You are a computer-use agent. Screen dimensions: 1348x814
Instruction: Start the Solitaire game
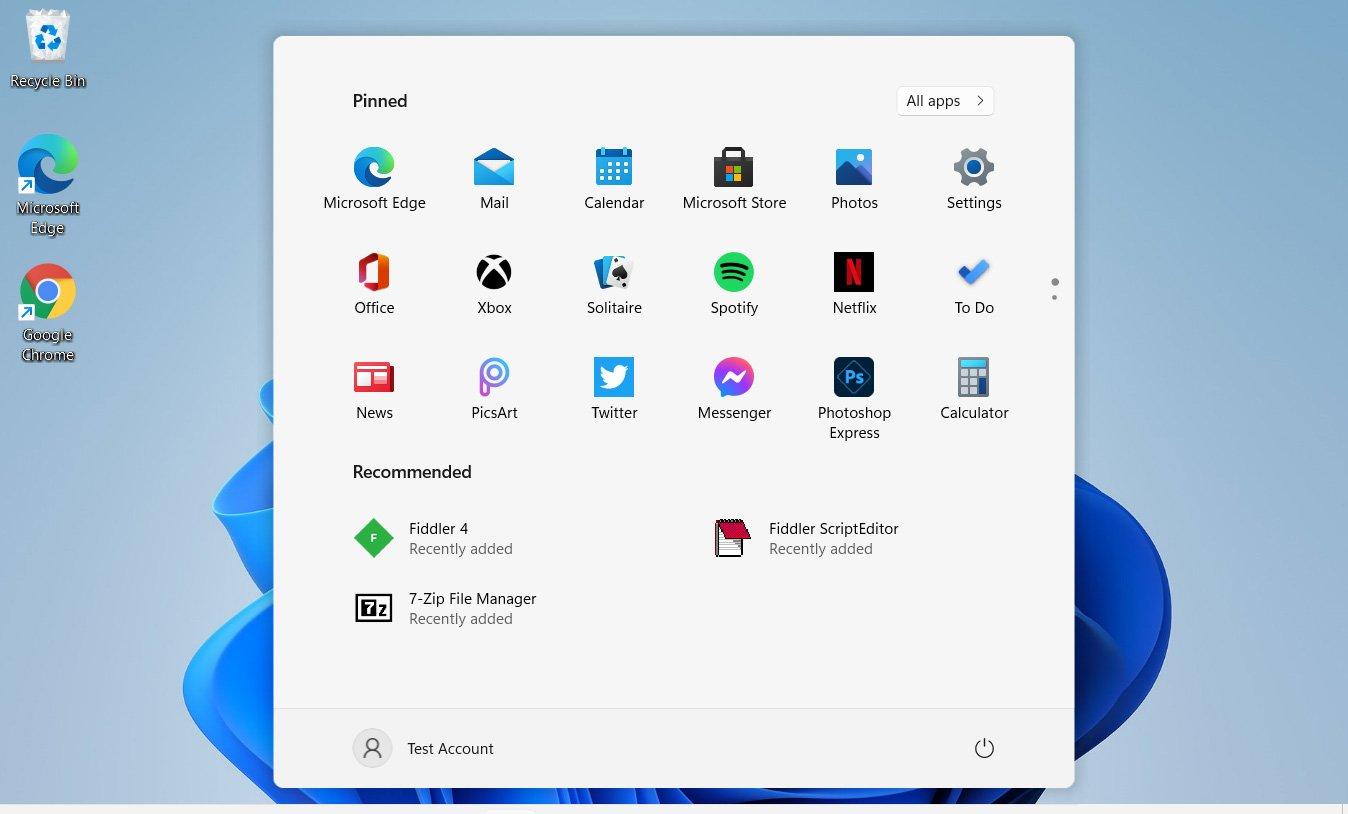point(614,284)
